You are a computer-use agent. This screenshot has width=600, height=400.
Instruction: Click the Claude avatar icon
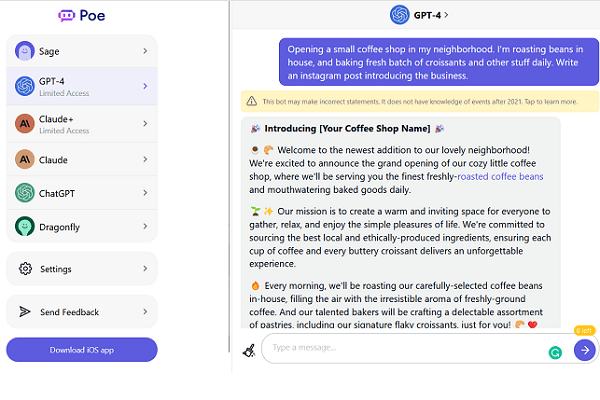pos(24,159)
